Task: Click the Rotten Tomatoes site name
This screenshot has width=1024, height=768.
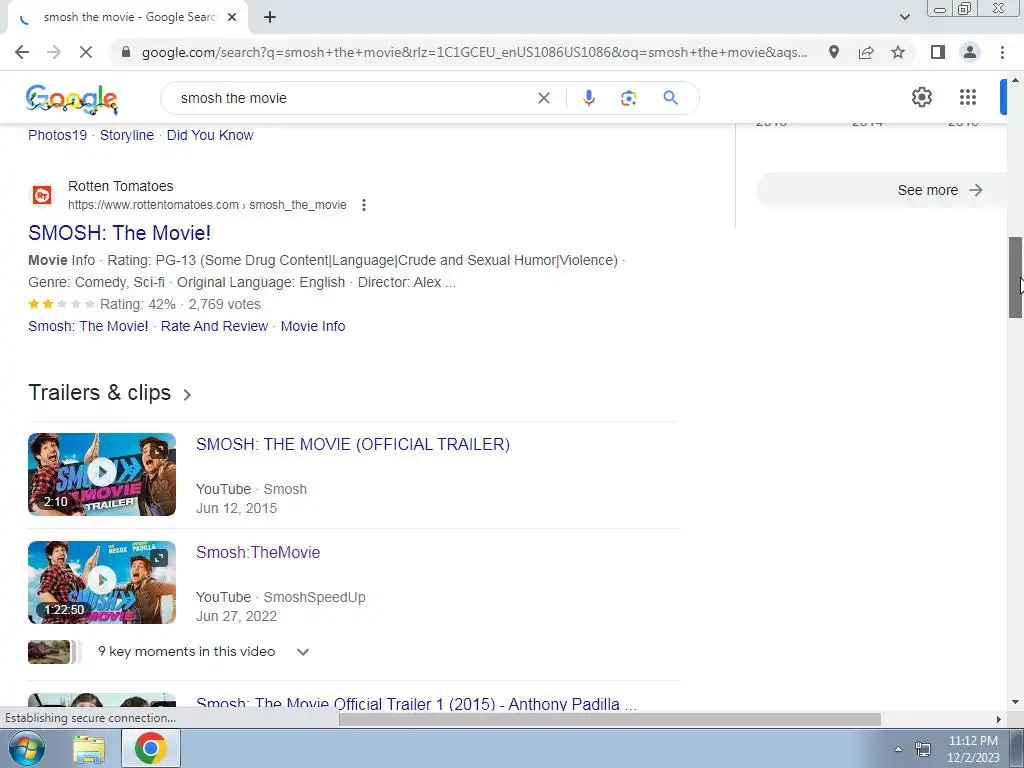Action: [x=120, y=186]
